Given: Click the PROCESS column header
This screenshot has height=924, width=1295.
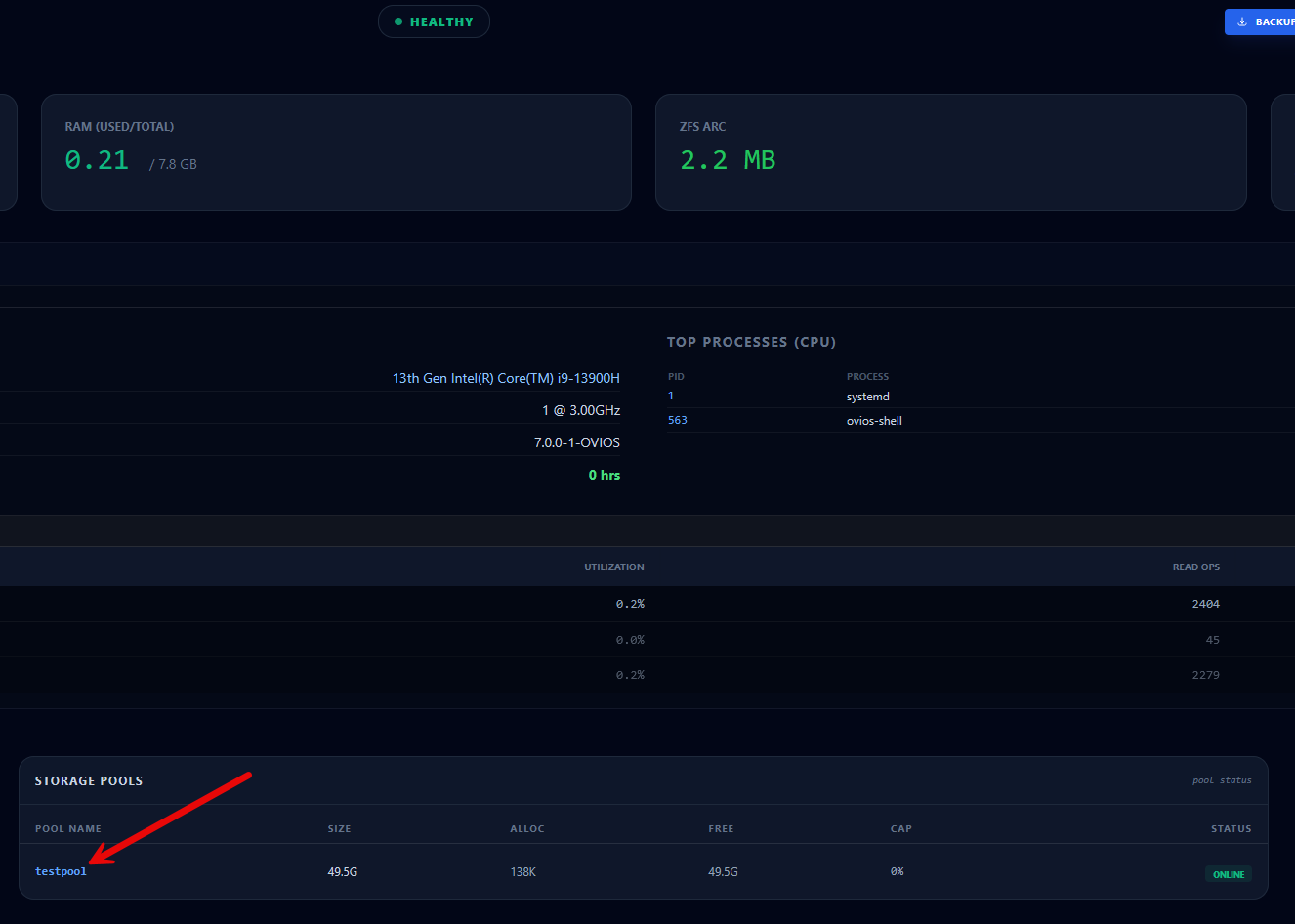Looking at the screenshot, I should [867, 376].
